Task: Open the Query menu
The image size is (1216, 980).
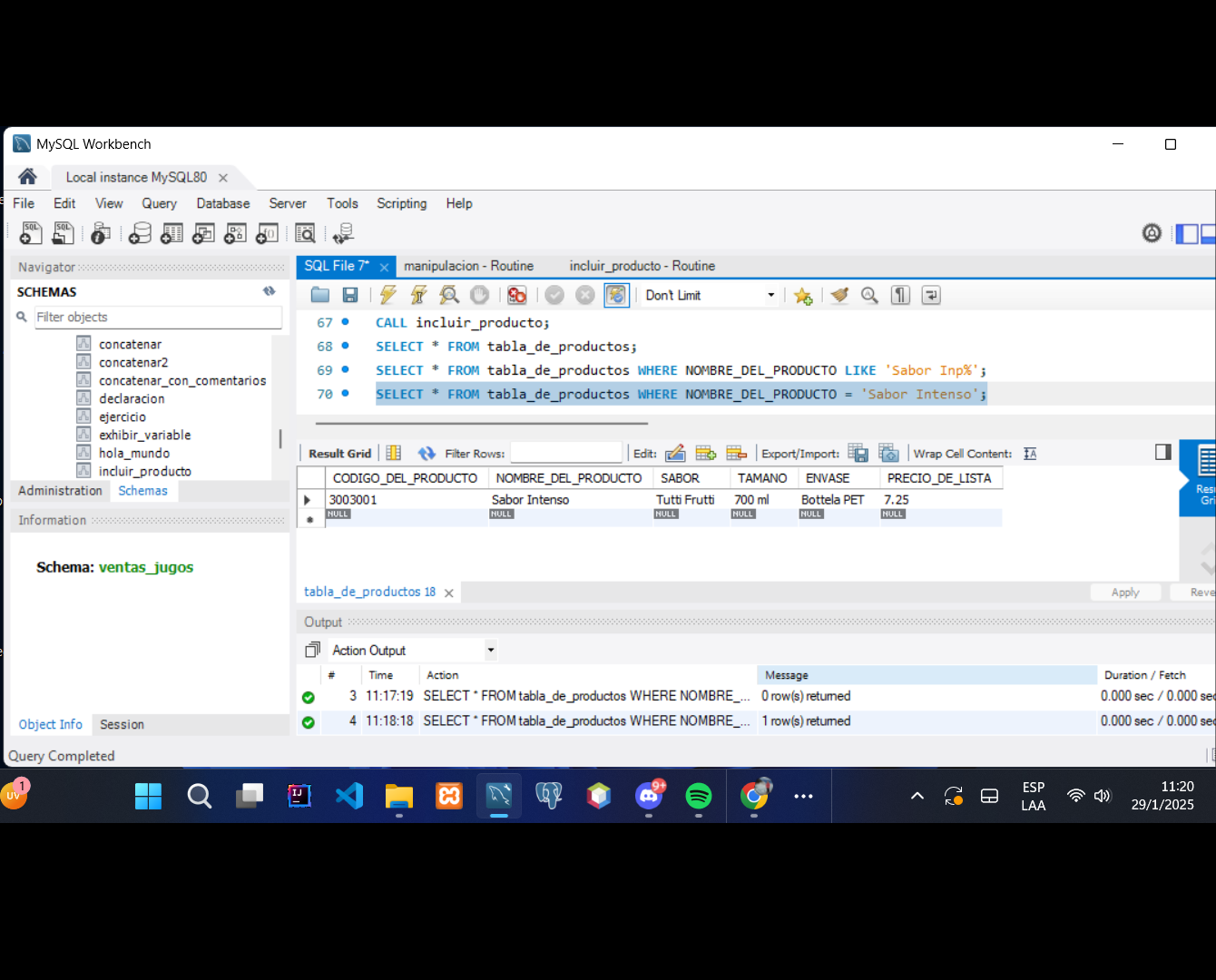Action: [x=159, y=203]
